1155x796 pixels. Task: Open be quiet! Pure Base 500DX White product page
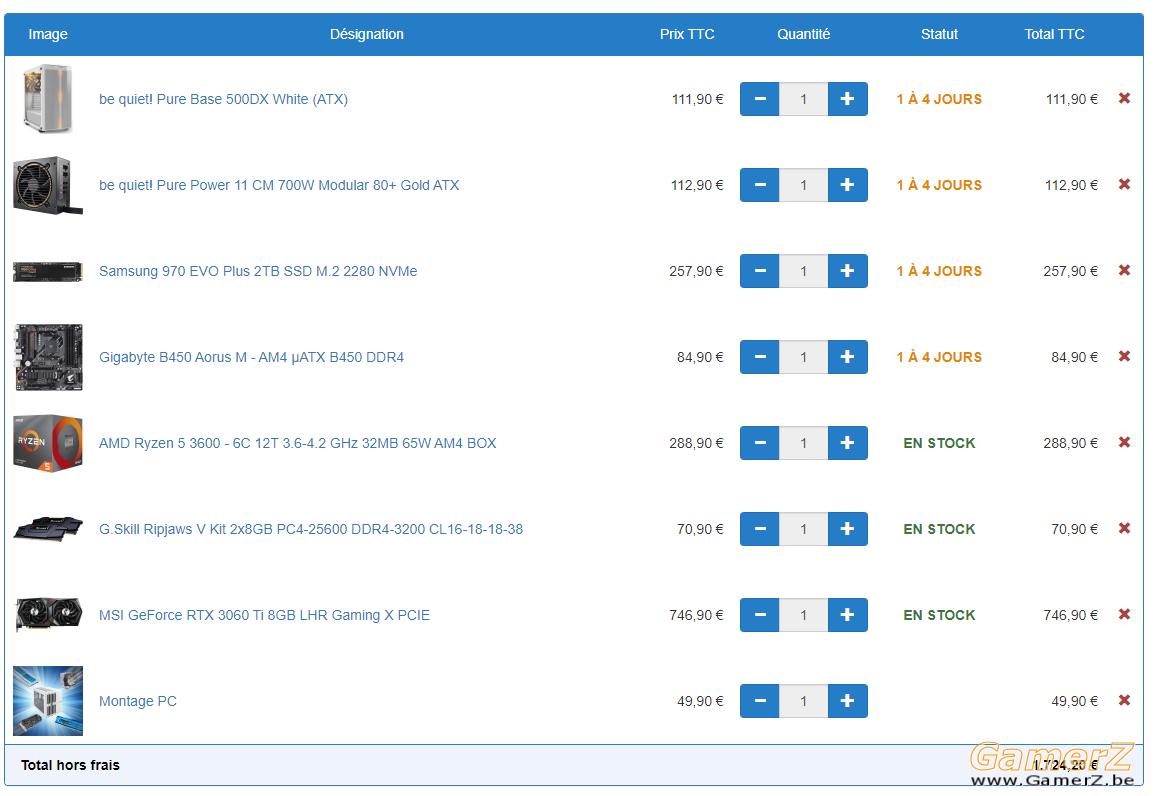pyautogui.click(x=223, y=99)
